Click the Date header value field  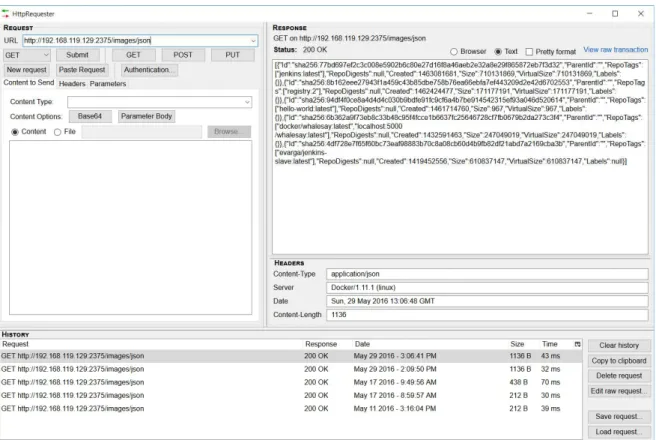pyautogui.click(x=487, y=301)
